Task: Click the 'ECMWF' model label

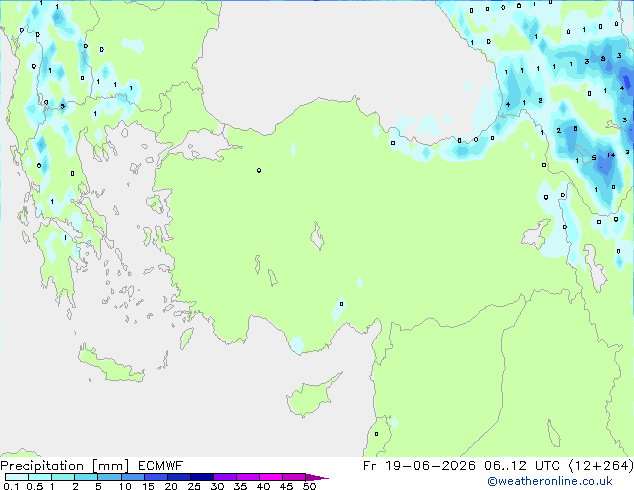Action: point(161,466)
